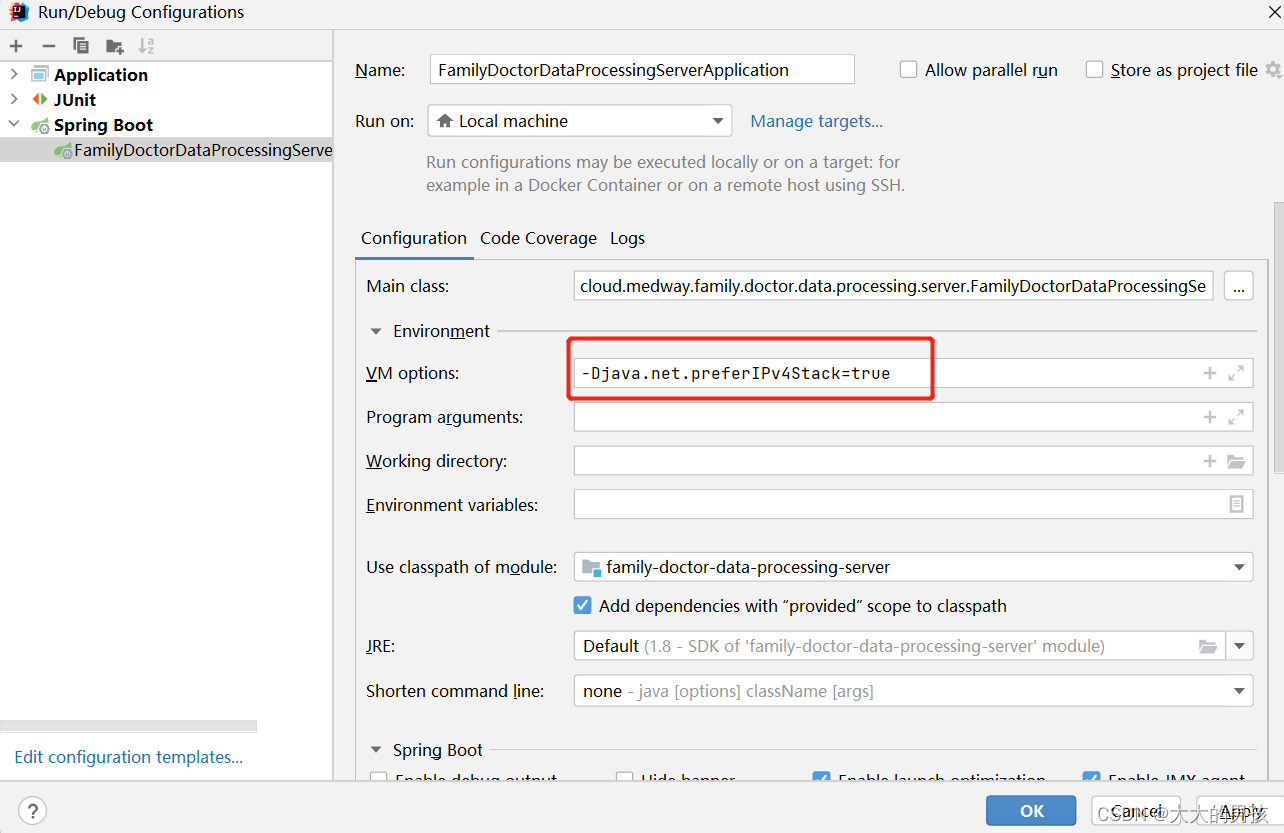Add a new run configuration
Image resolution: width=1284 pixels, height=833 pixels.
tap(15, 45)
